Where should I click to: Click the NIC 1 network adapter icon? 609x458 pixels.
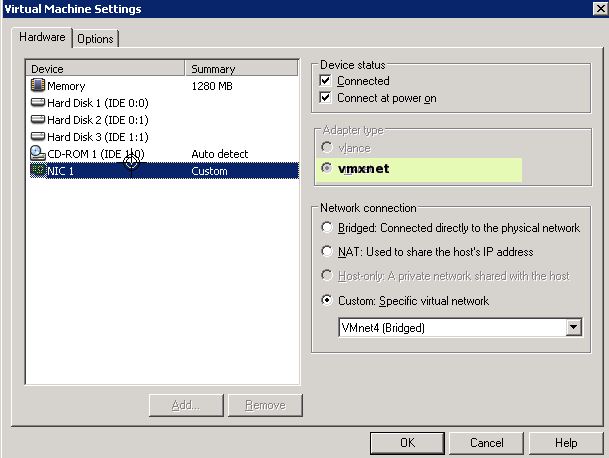click(38, 171)
